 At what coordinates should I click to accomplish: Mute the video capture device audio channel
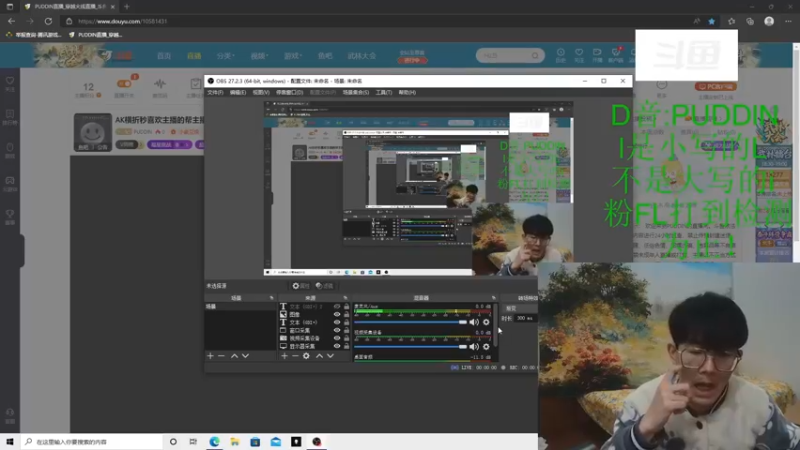(474, 346)
